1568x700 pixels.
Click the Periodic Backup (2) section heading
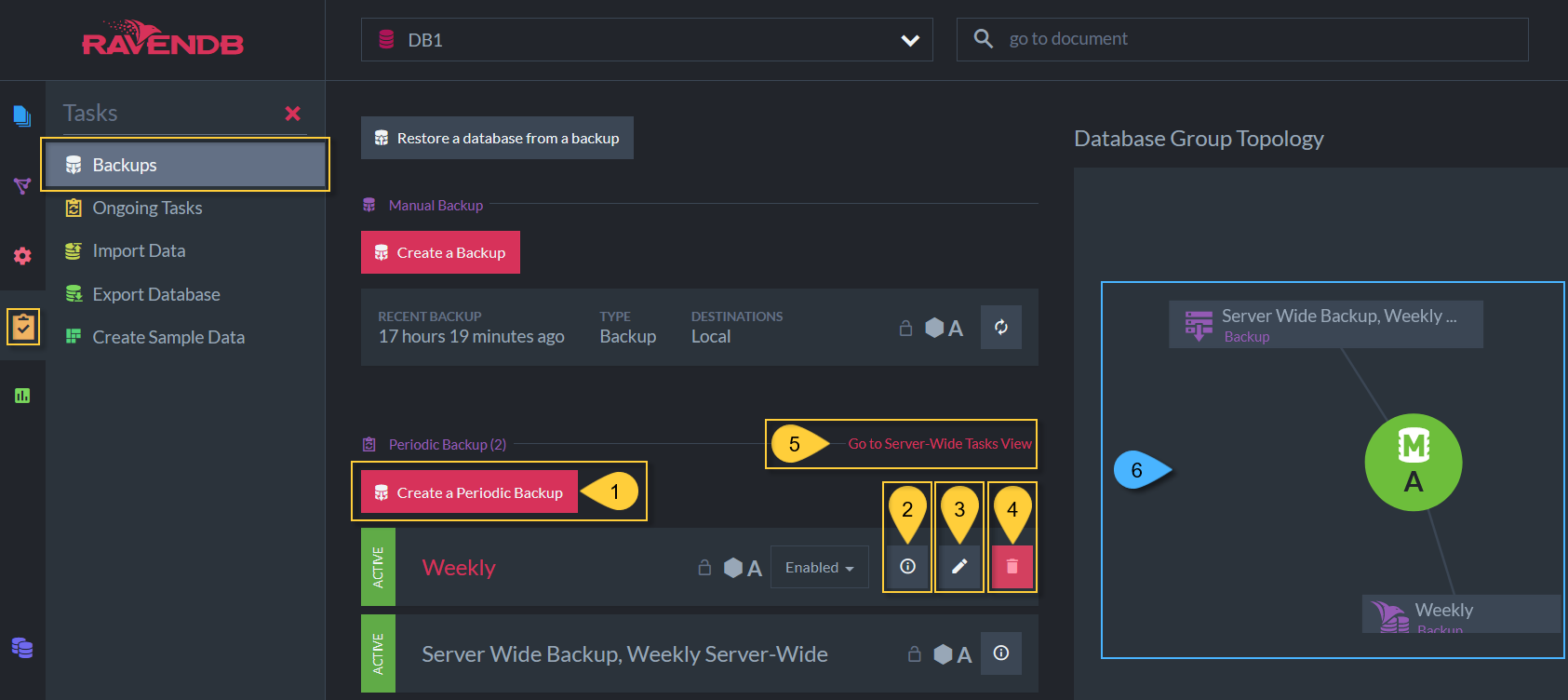[x=447, y=444]
